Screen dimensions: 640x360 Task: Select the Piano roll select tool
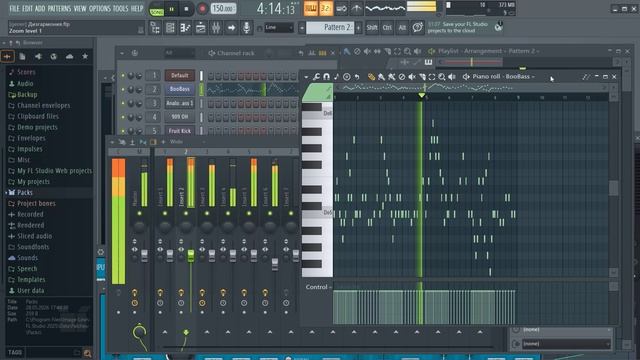pyautogui.click(x=432, y=77)
